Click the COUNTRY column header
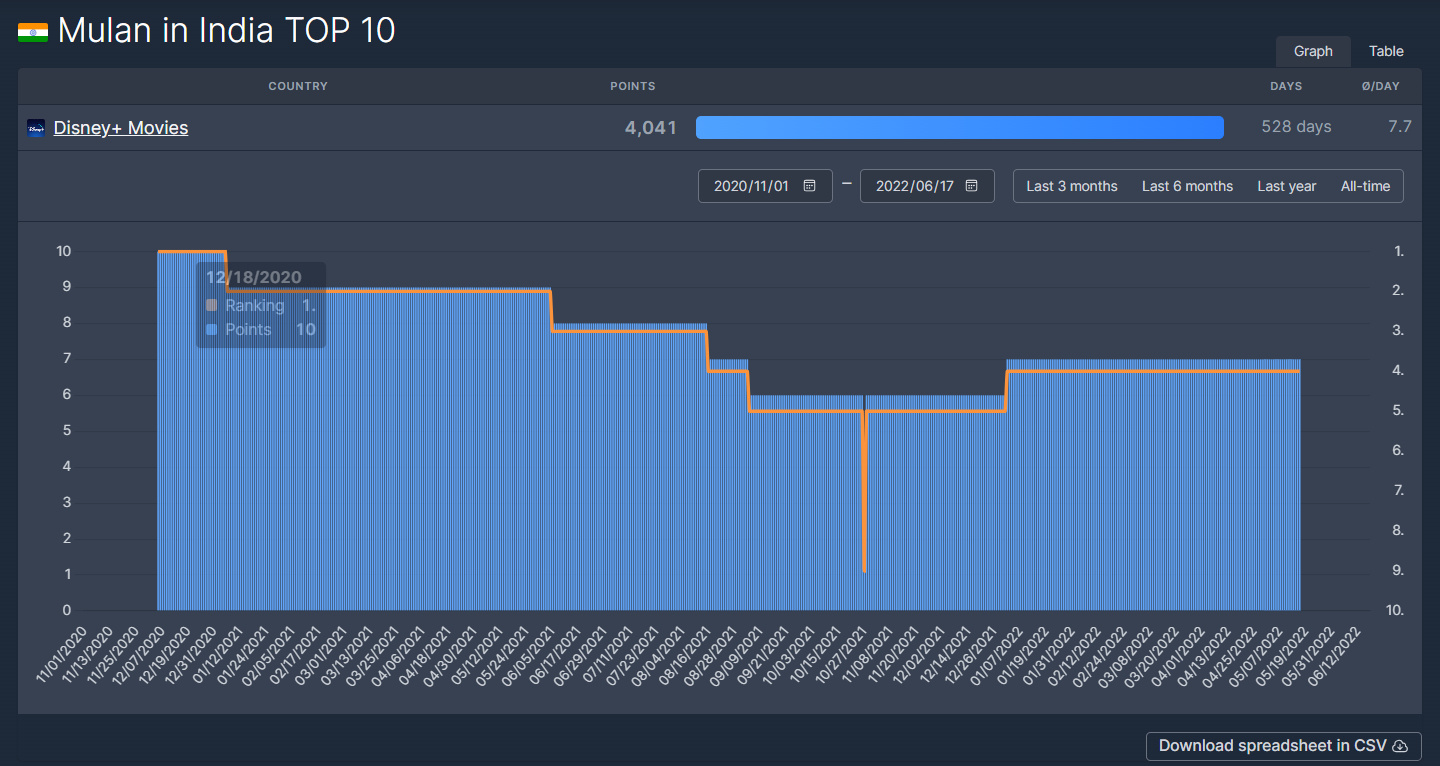Viewport: 1440px width, 766px height. point(298,86)
